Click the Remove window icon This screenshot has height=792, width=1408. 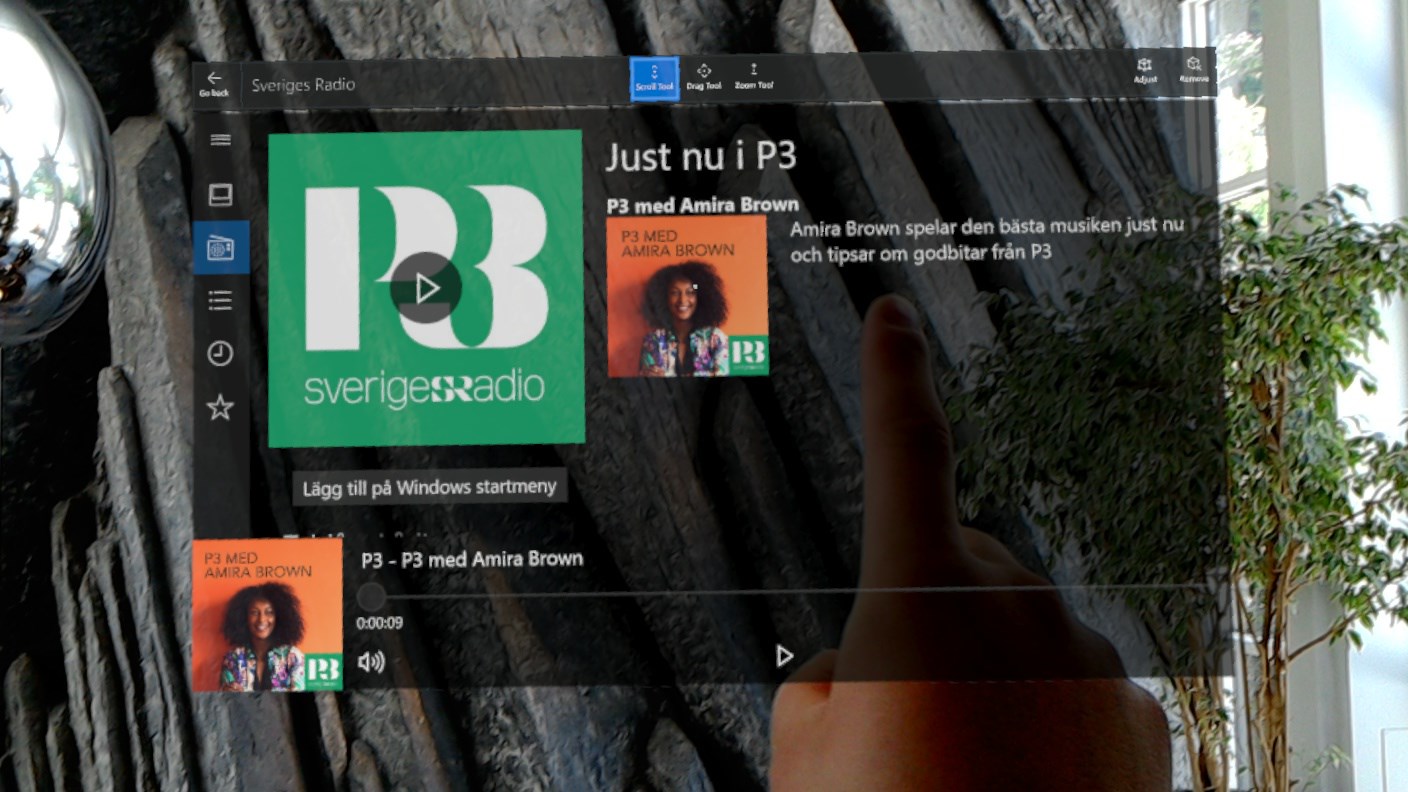(x=1193, y=70)
